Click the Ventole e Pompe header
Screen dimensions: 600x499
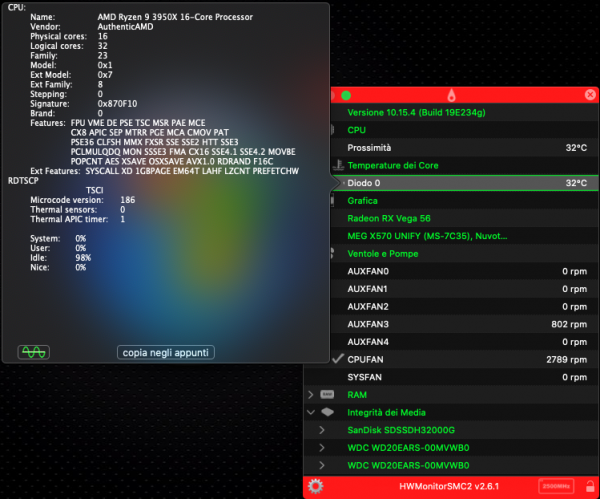coord(383,254)
